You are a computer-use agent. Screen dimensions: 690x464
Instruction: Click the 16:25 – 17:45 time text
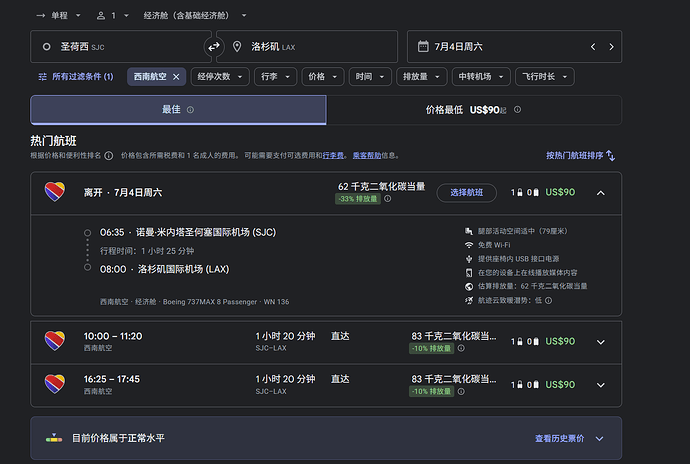coord(112,379)
